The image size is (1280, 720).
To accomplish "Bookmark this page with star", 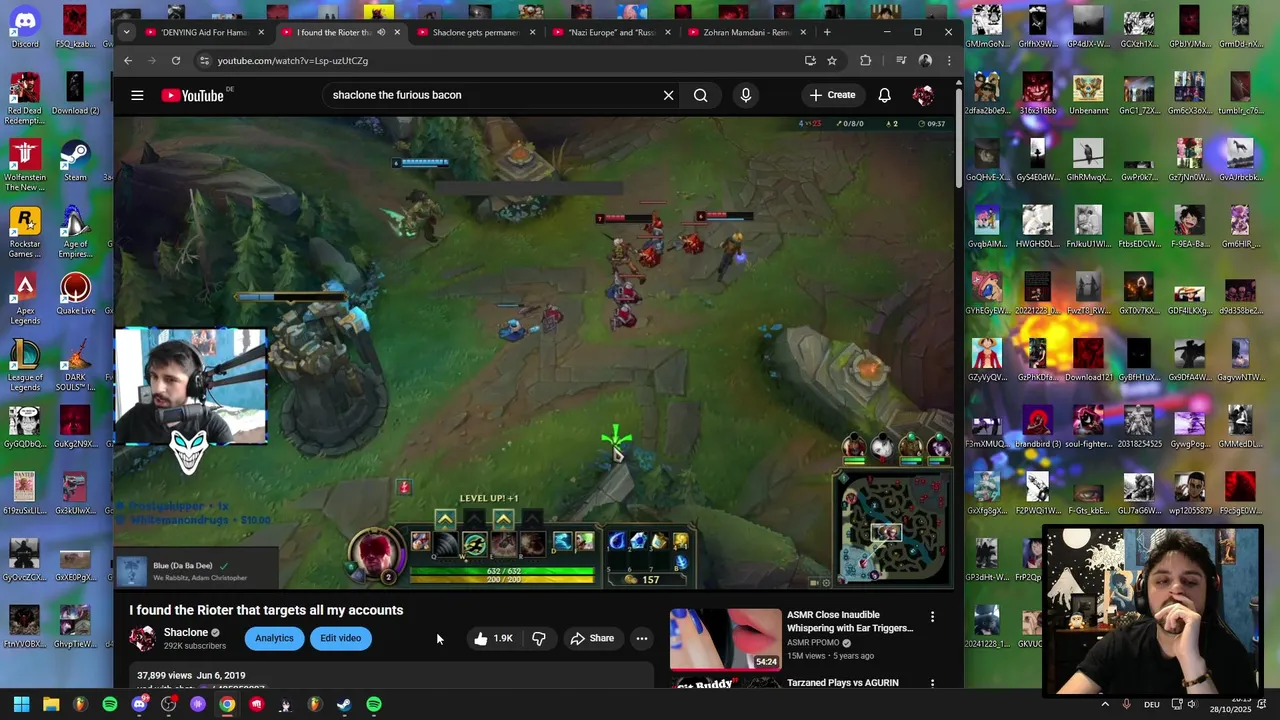I will (831, 61).
